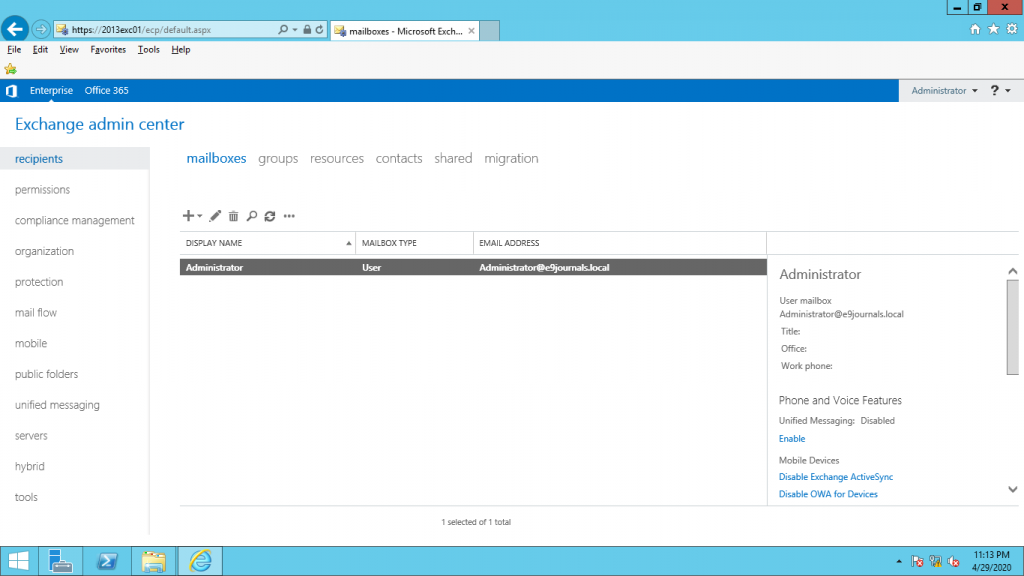
Task: Switch to the migration tab
Action: [x=511, y=159]
